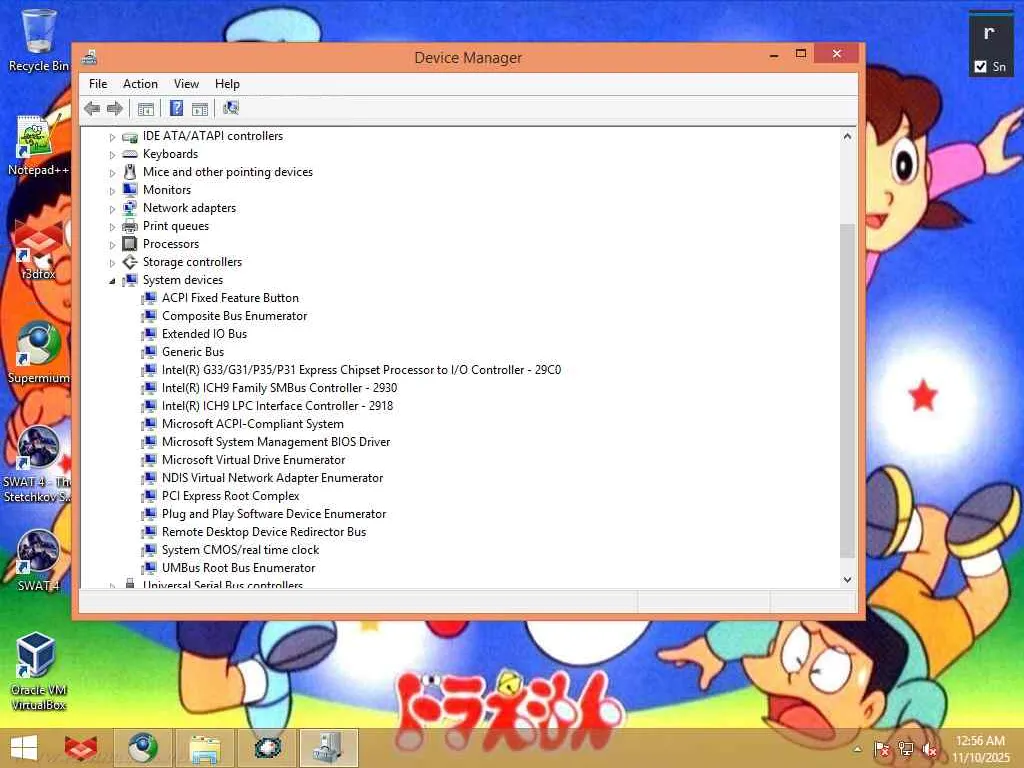
Task: Click the volume tray icon
Action: [x=929, y=749]
